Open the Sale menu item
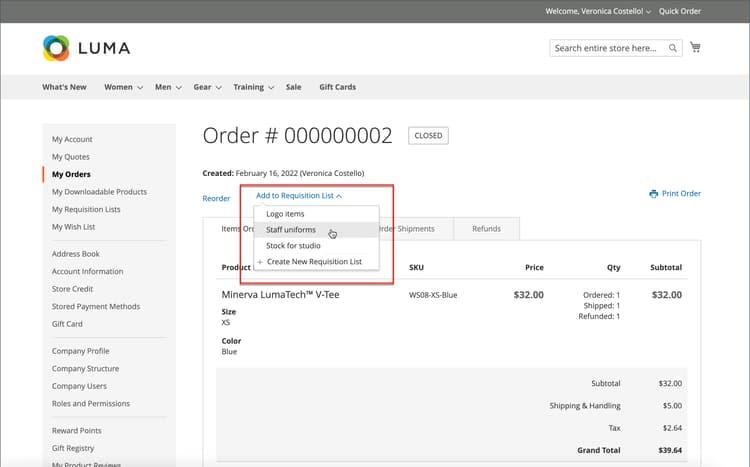The image size is (750, 467). click(293, 87)
